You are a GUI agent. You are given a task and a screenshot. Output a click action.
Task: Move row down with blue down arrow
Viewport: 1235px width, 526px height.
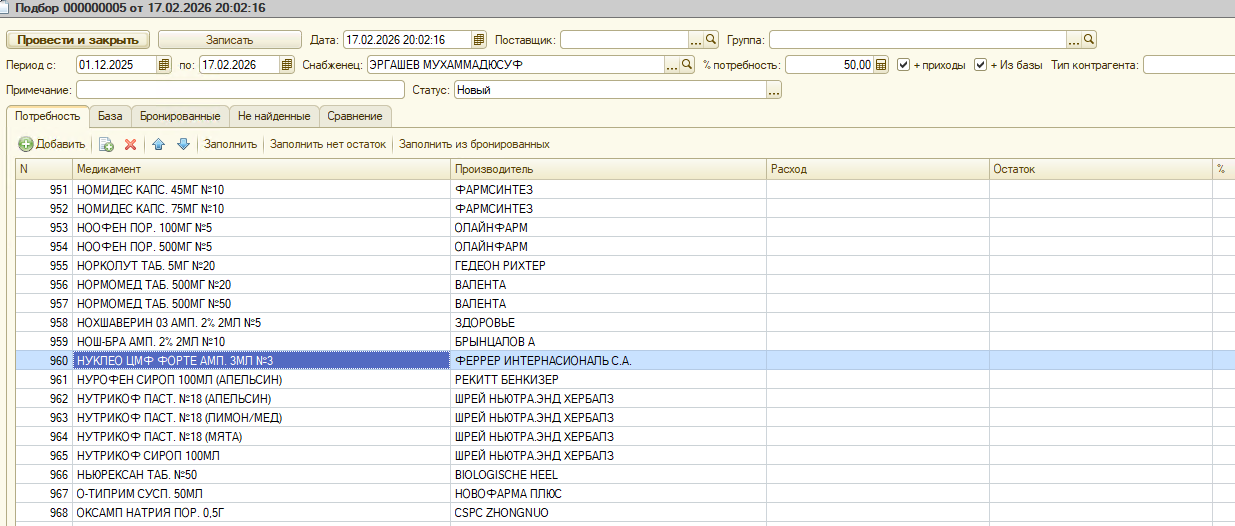coord(183,144)
